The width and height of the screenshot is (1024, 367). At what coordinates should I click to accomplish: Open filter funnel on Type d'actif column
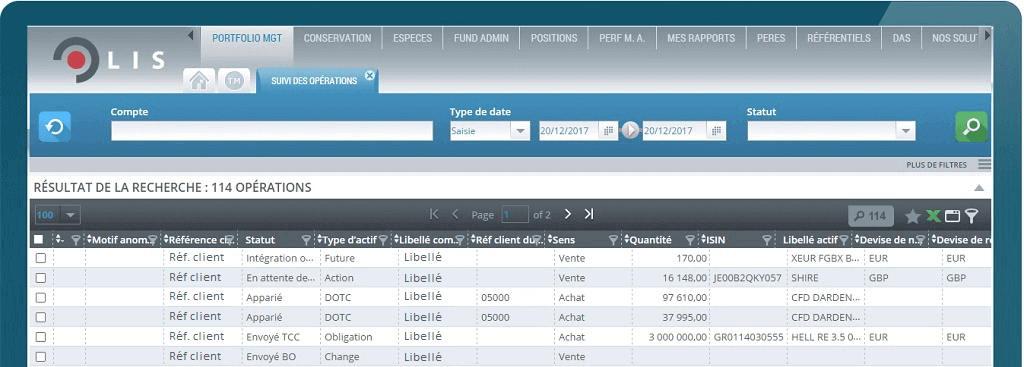point(383,240)
